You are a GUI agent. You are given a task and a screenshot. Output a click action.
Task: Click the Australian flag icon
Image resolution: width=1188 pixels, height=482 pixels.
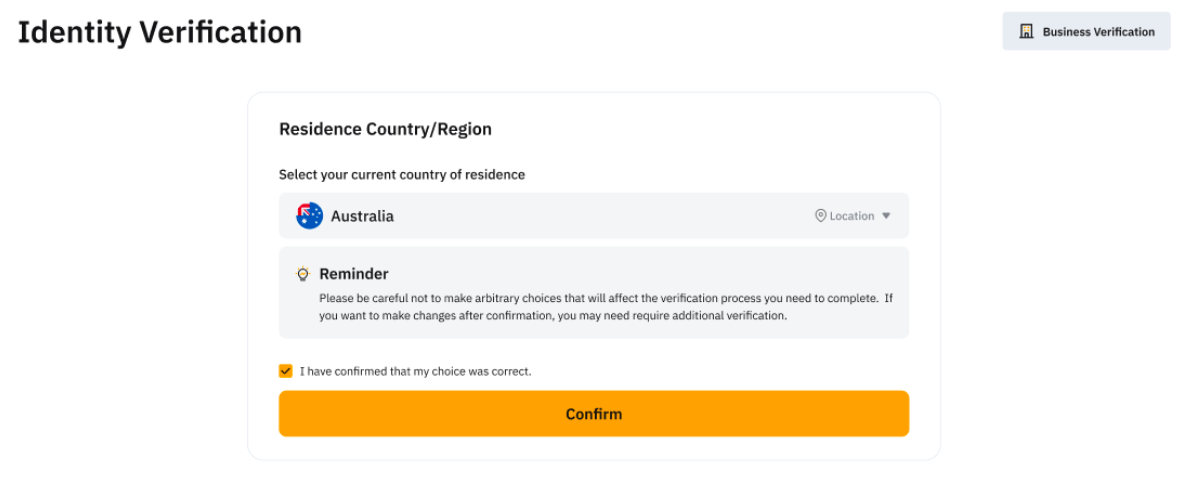309,216
